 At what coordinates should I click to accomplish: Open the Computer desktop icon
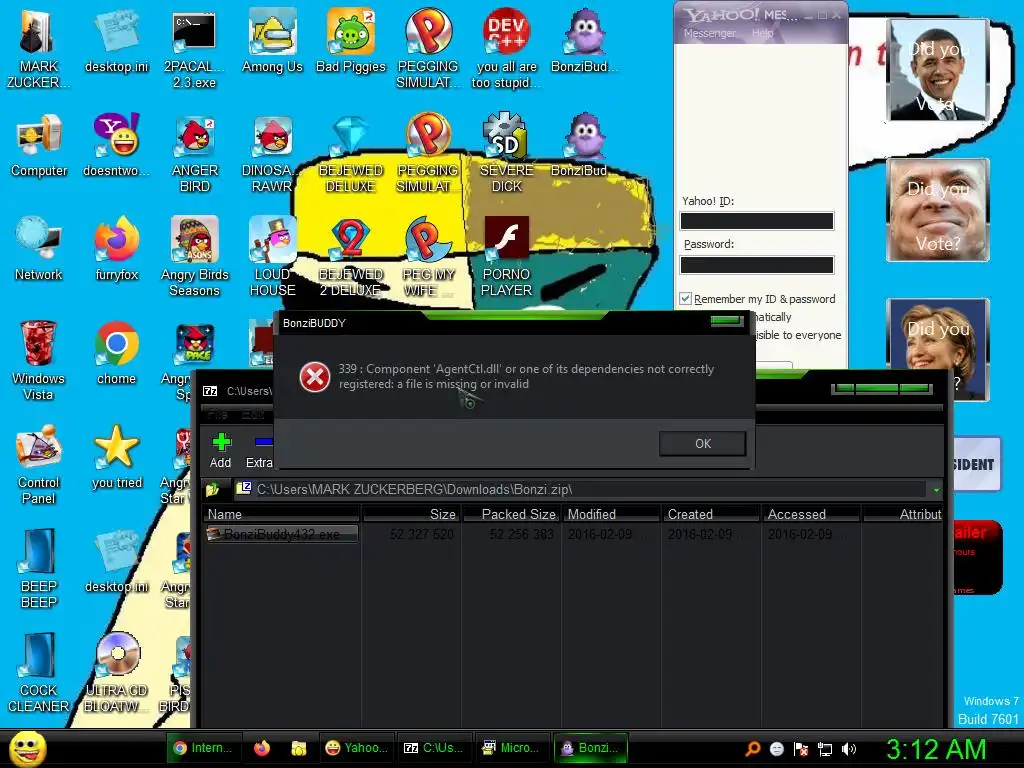[39, 145]
